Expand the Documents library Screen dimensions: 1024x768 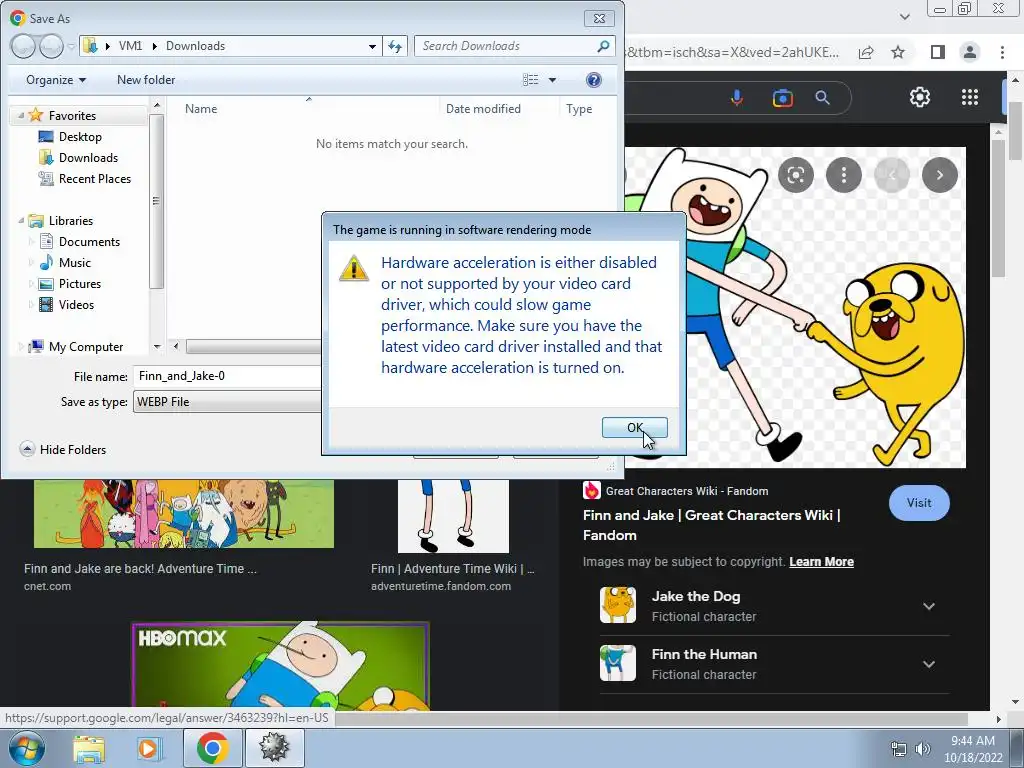point(31,242)
